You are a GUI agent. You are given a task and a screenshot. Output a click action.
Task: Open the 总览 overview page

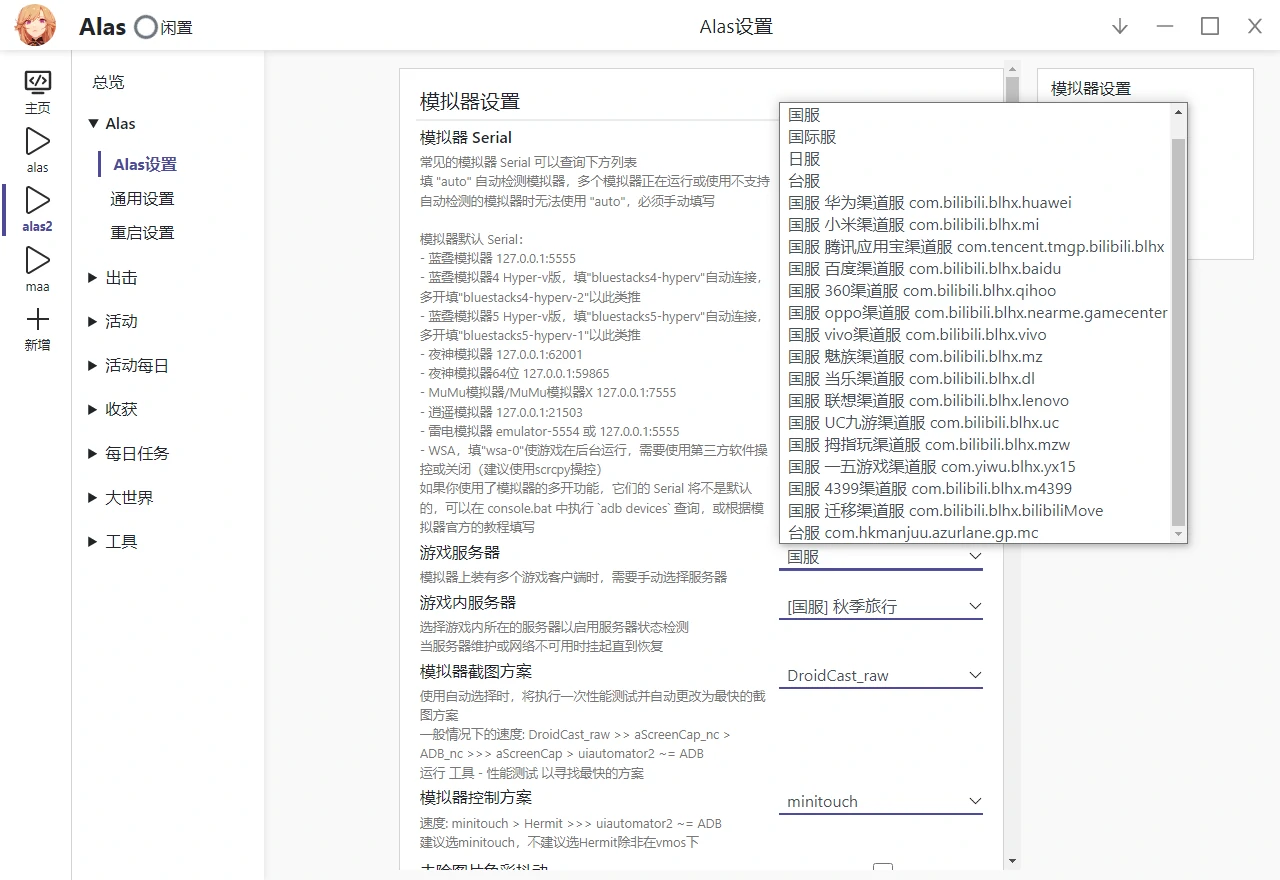tap(109, 82)
